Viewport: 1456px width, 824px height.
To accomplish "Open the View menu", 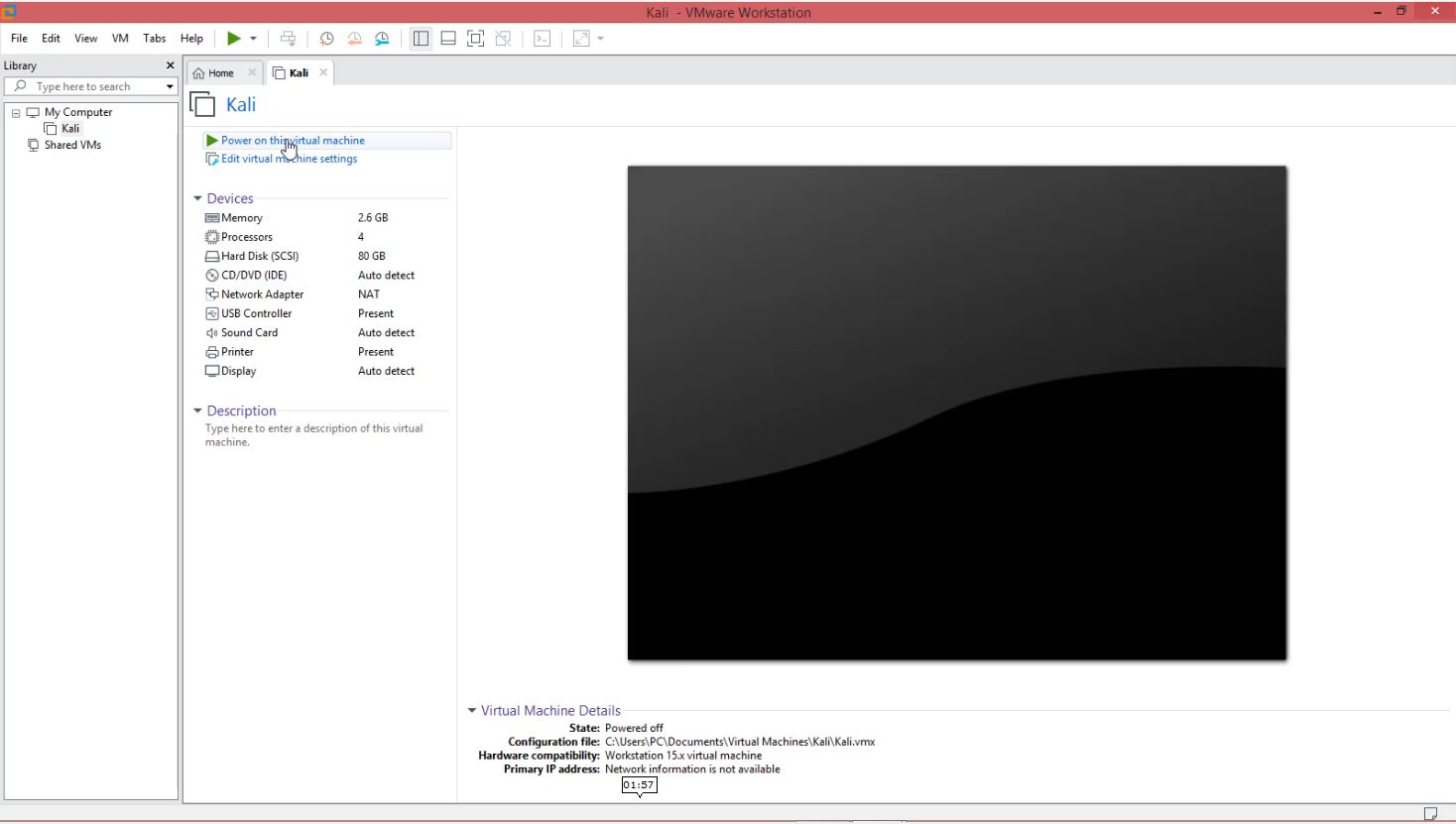I will tap(86, 39).
